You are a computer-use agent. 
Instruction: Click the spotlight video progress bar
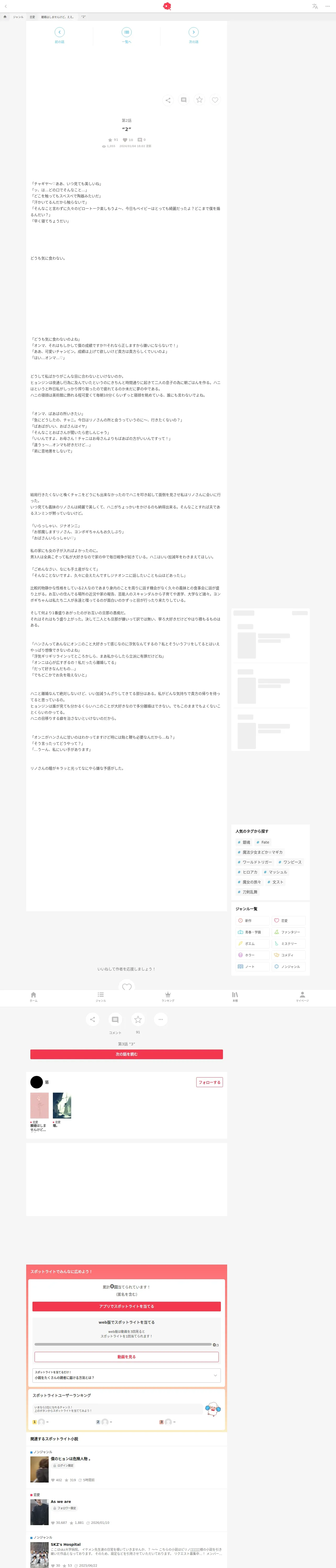pos(123,1344)
